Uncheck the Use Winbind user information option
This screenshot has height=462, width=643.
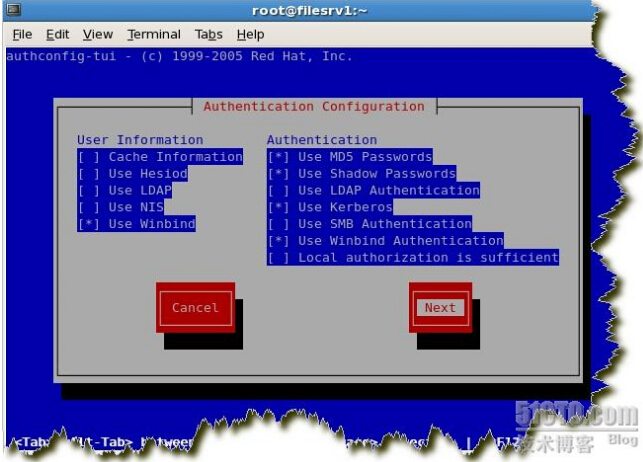point(136,224)
